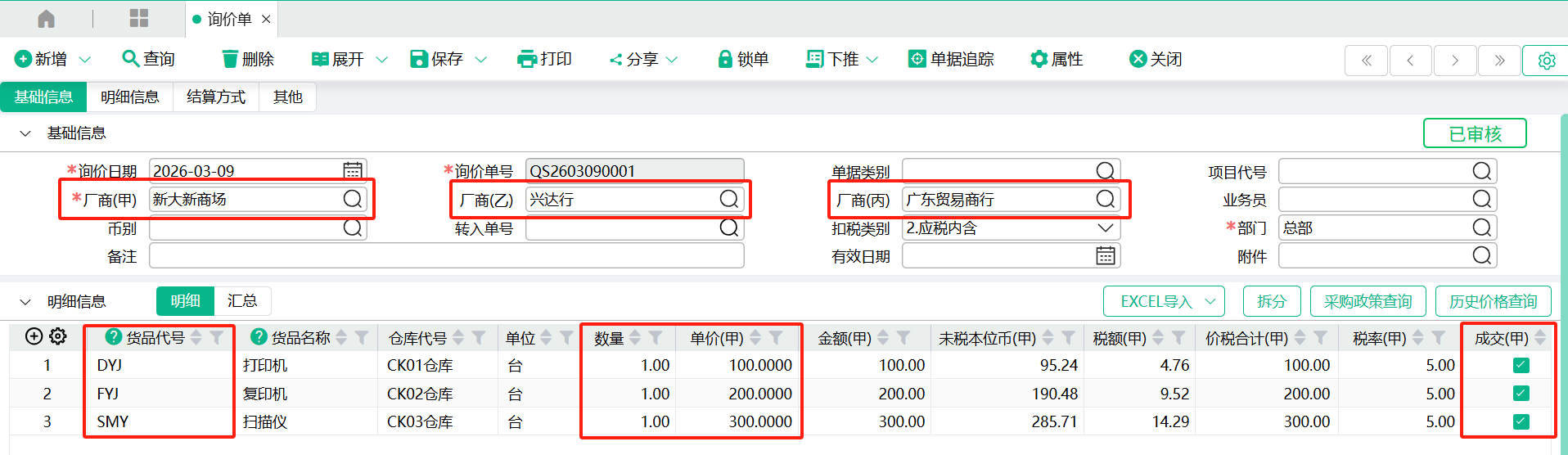Switch to the 结算方式 tab

tap(216, 97)
